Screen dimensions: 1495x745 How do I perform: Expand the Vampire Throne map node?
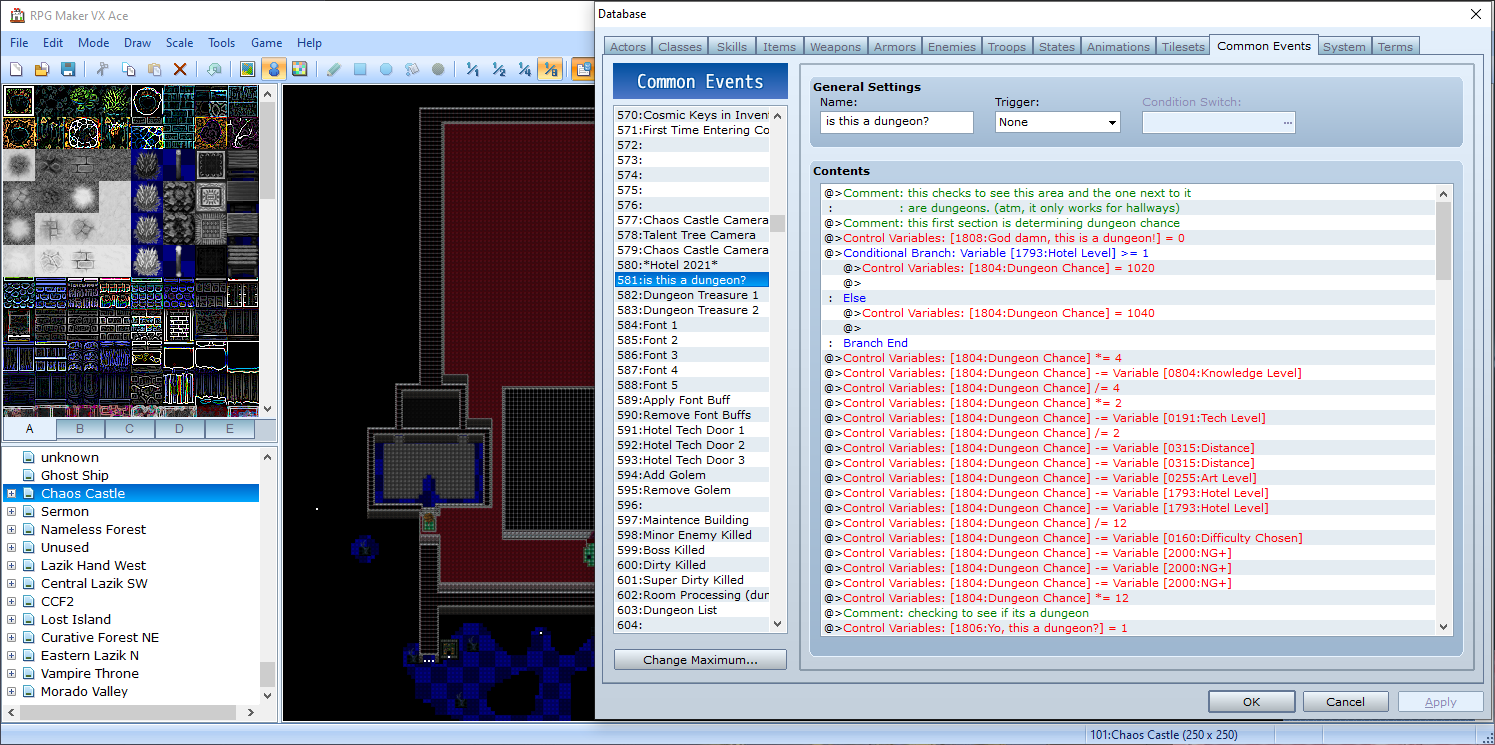tap(11, 674)
